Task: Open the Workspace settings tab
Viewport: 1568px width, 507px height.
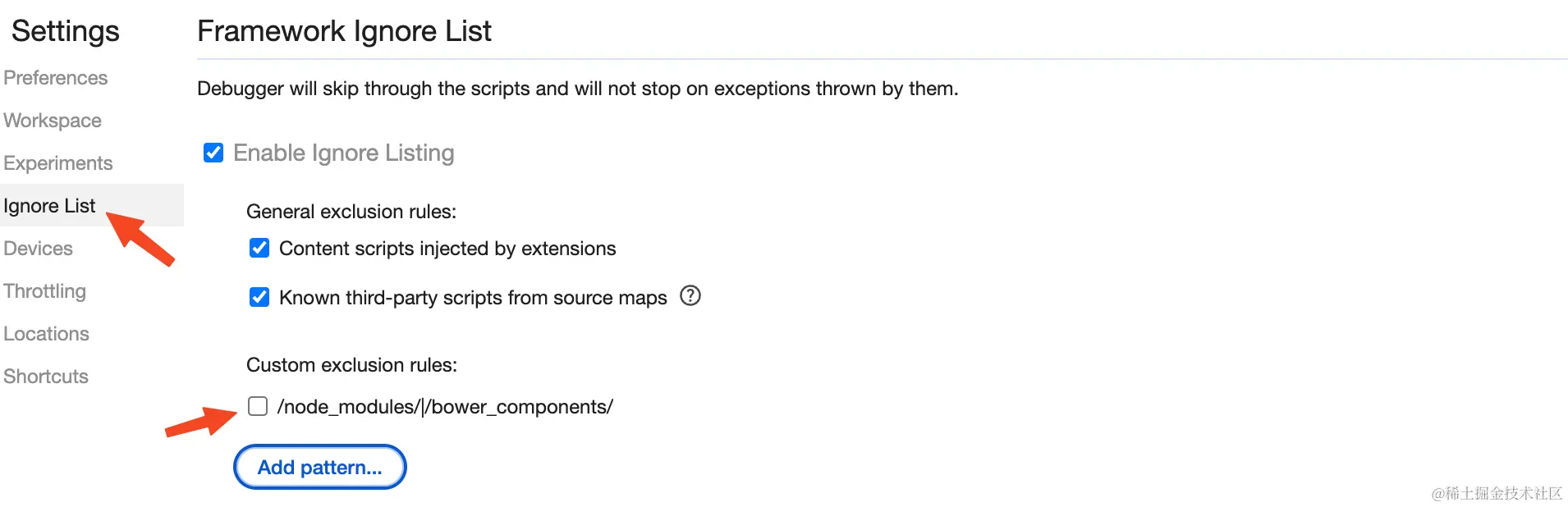Action: (x=53, y=121)
